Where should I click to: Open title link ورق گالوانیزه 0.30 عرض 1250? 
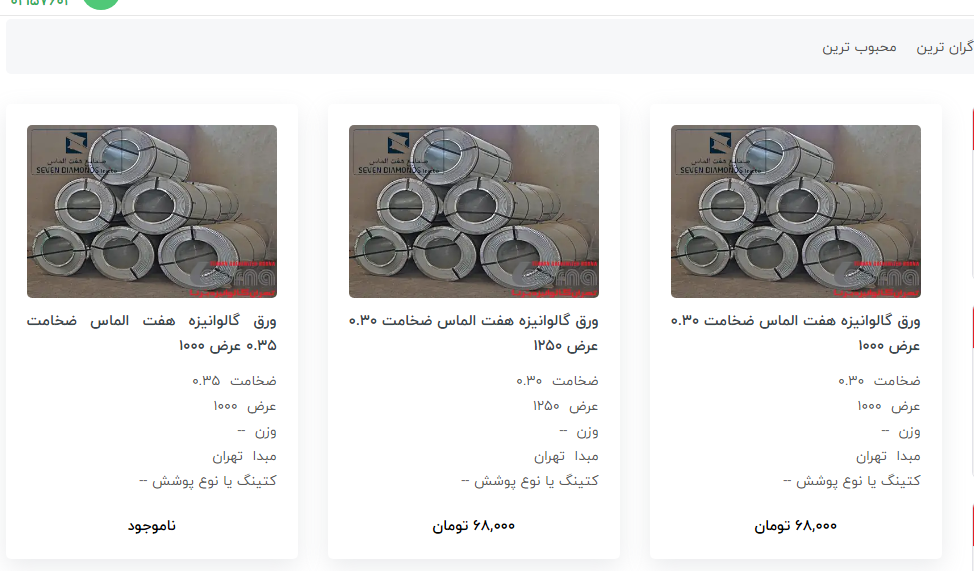[x=474, y=333]
